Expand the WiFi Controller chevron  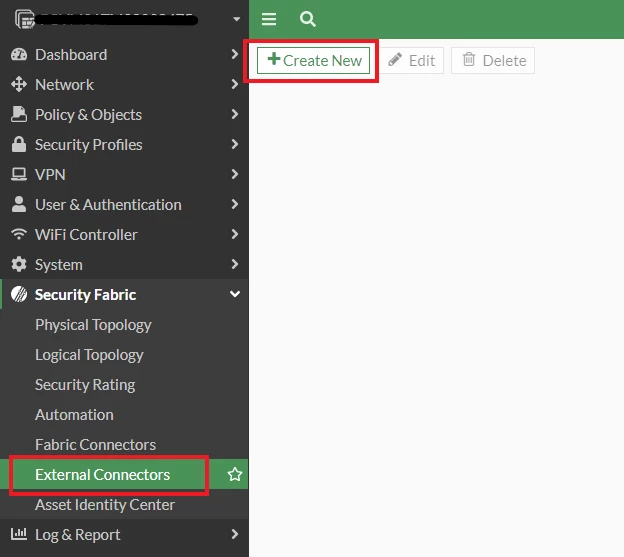point(235,234)
